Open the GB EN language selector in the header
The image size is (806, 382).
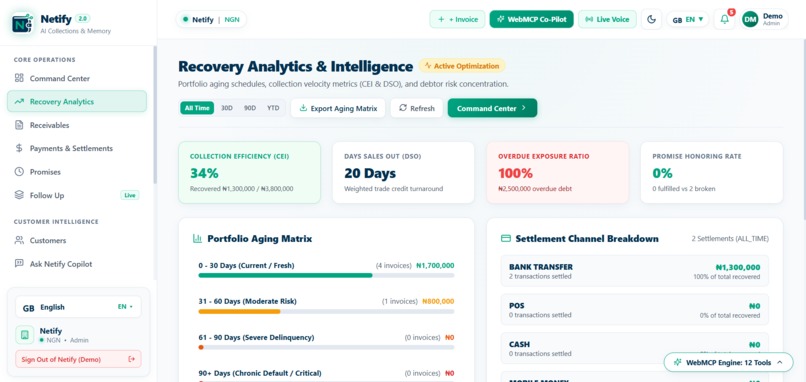[688, 20]
